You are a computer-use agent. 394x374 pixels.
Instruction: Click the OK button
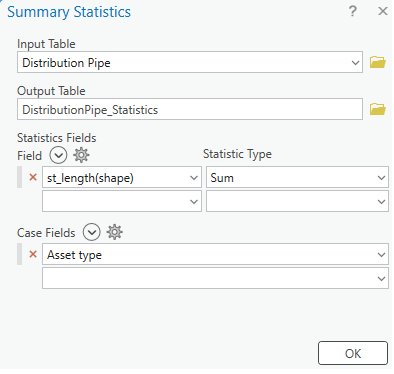tap(353, 353)
